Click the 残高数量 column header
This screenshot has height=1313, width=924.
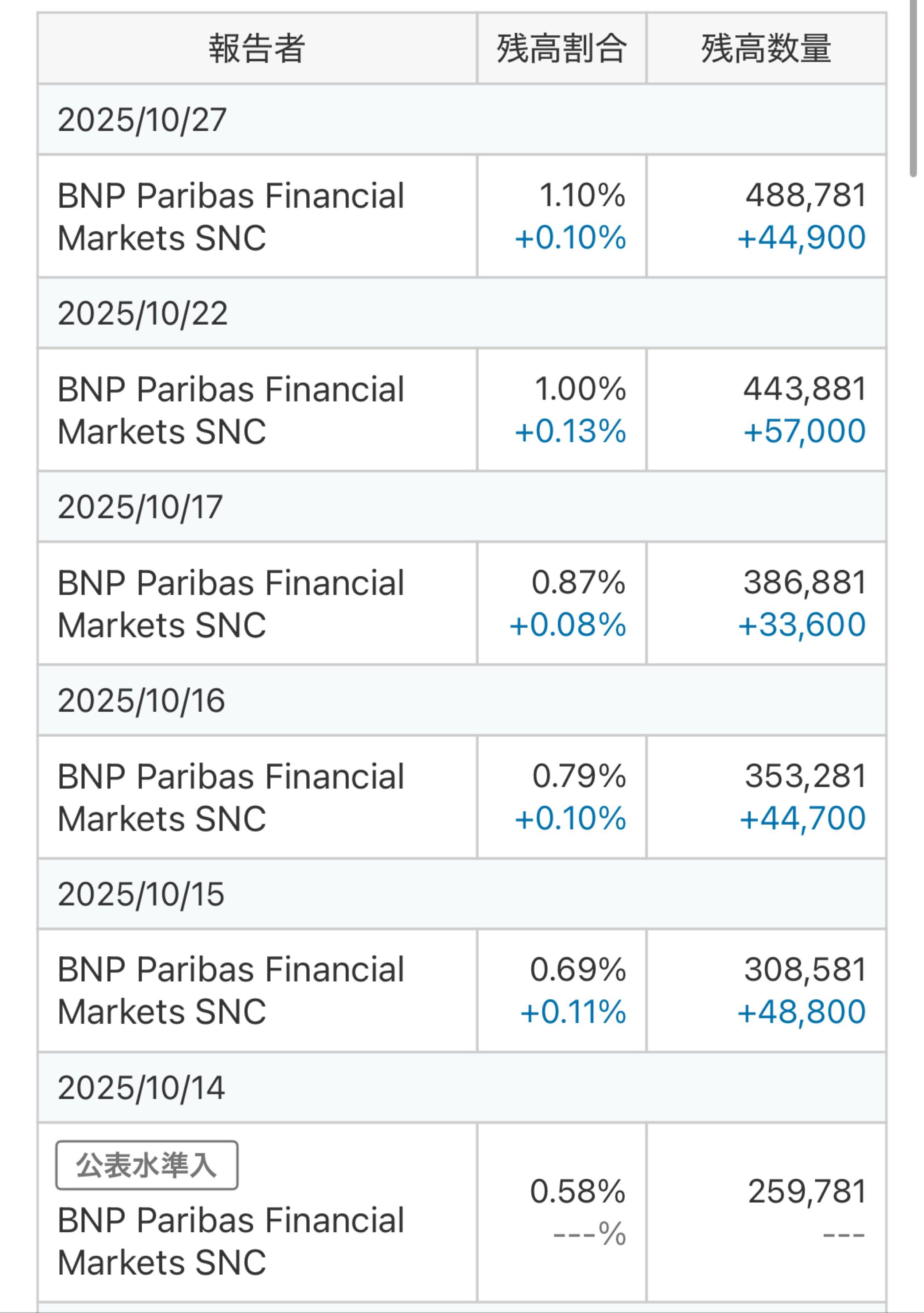pos(766,49)
